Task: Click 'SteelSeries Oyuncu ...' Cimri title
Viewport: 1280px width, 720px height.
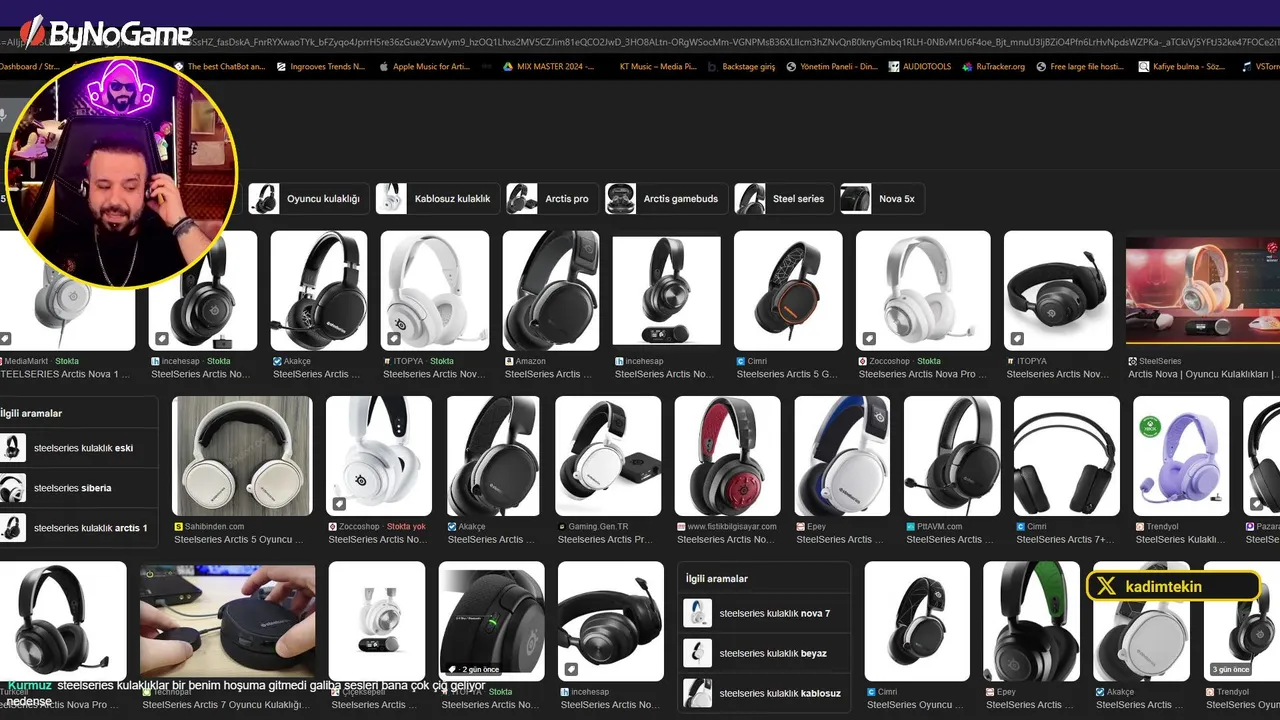Action: pos(915,704)
